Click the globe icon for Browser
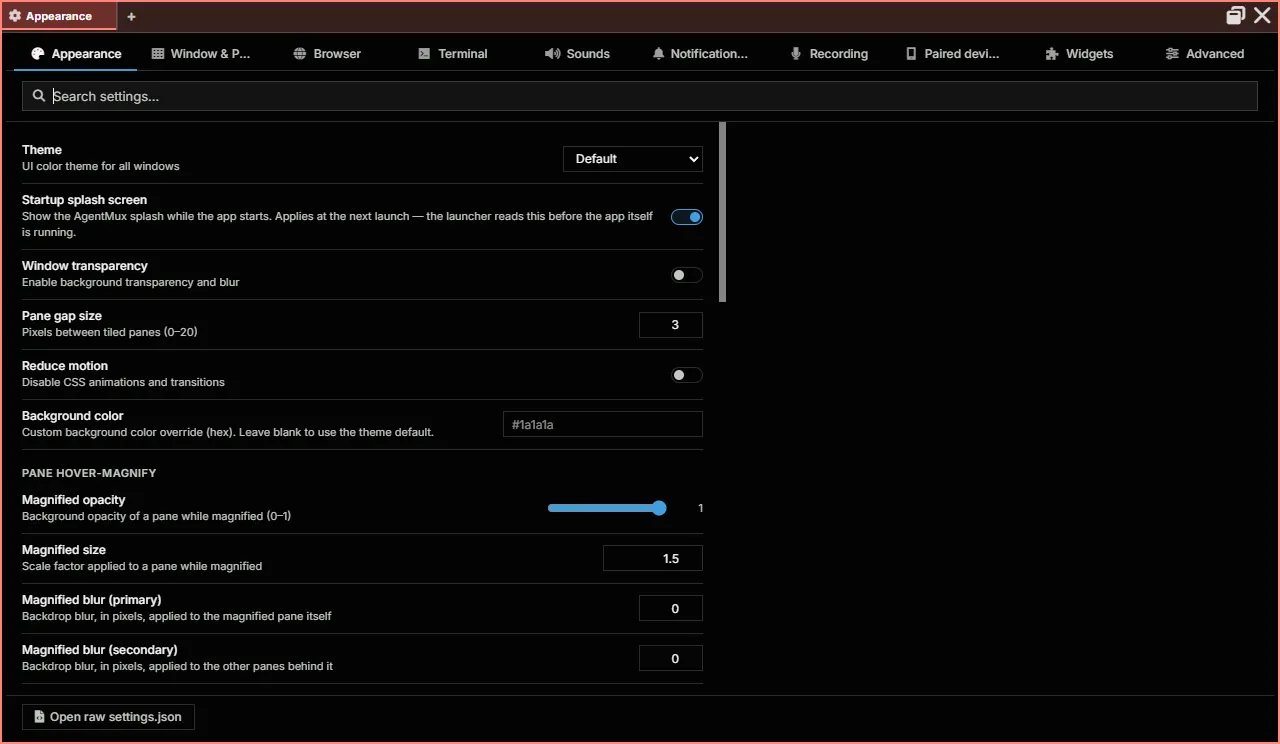 coord(300,54)
